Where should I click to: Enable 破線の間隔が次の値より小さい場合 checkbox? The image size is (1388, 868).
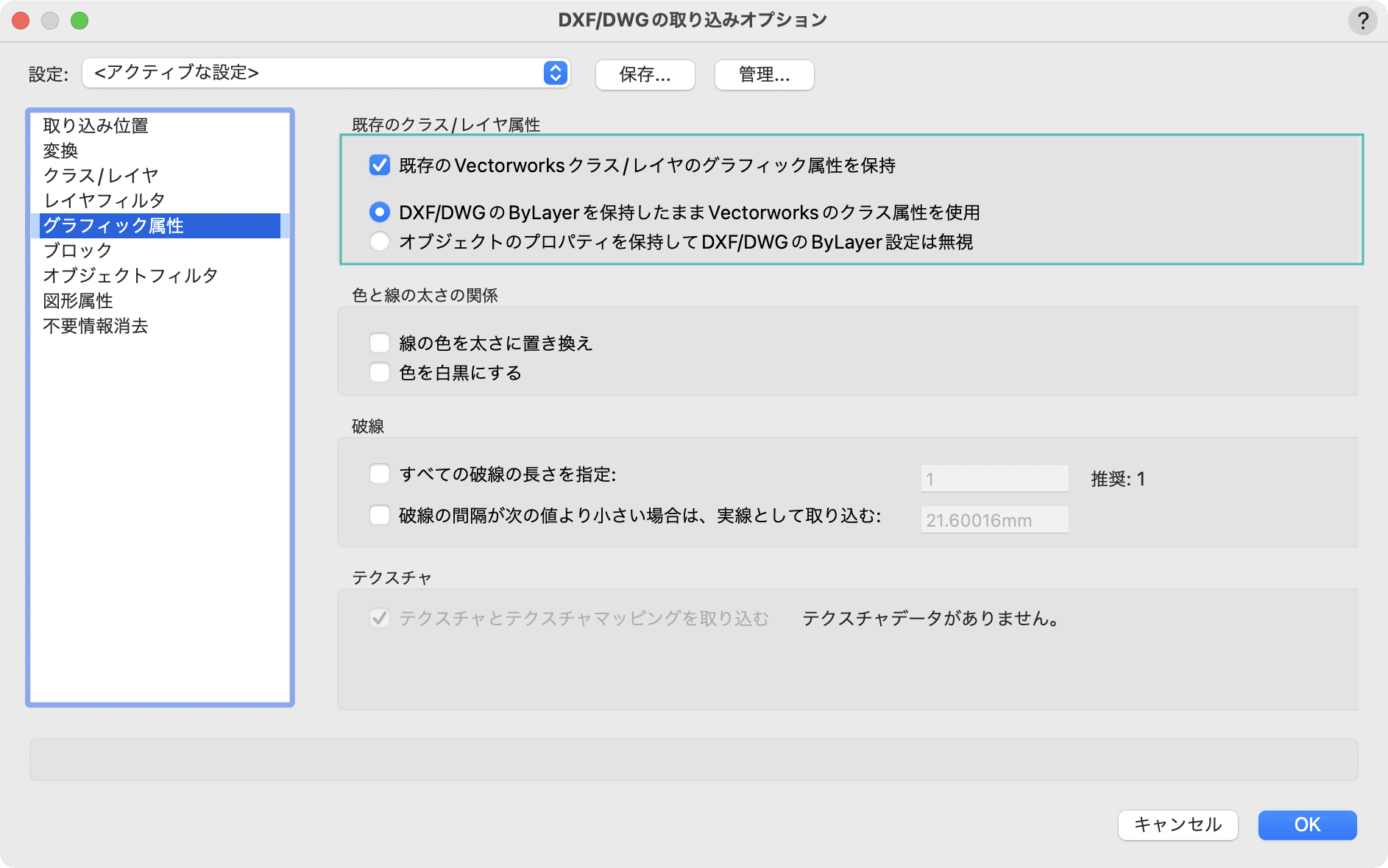[x=380, y=515]
